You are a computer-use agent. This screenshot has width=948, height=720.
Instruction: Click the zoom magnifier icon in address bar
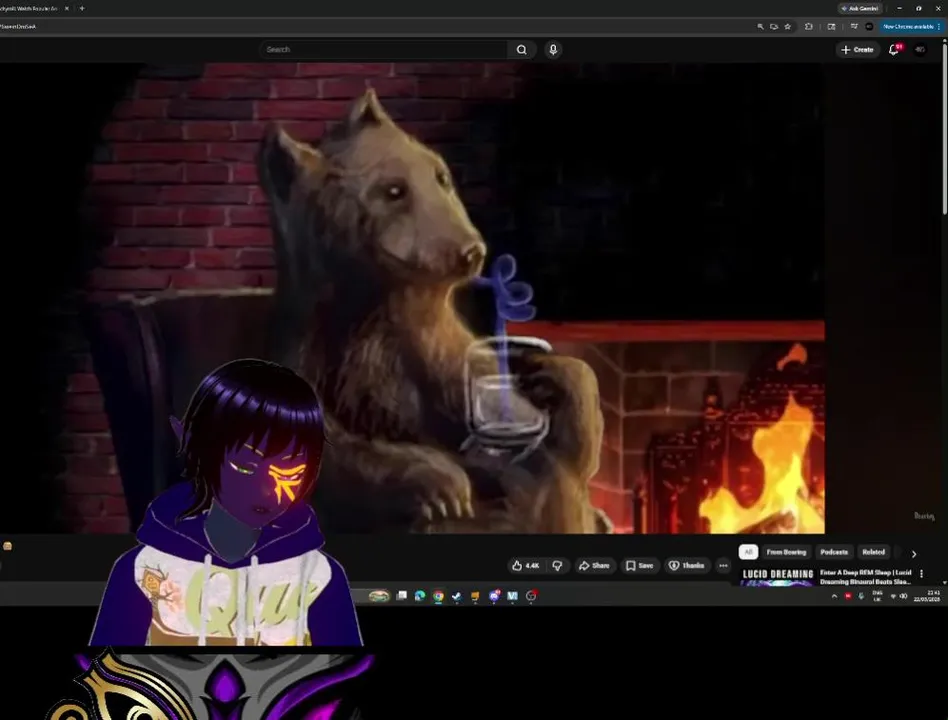coord(760,27)
